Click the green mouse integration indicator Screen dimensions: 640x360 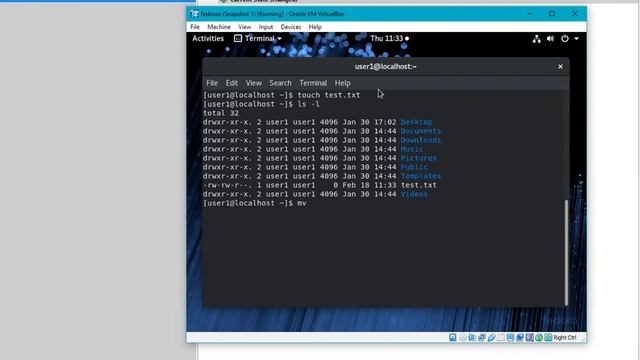tap(539, 337)
